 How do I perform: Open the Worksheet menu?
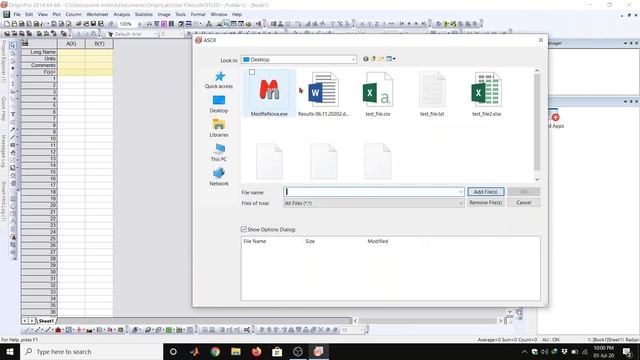(97, 14)
